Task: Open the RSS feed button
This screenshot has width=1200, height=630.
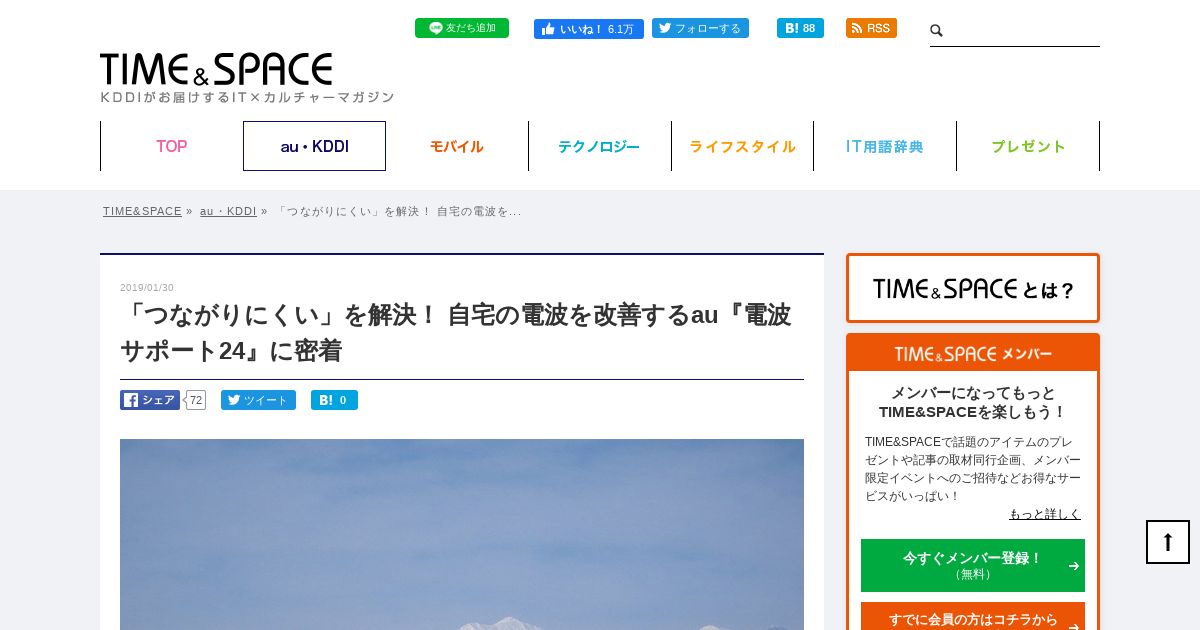Action: point(871,28)
